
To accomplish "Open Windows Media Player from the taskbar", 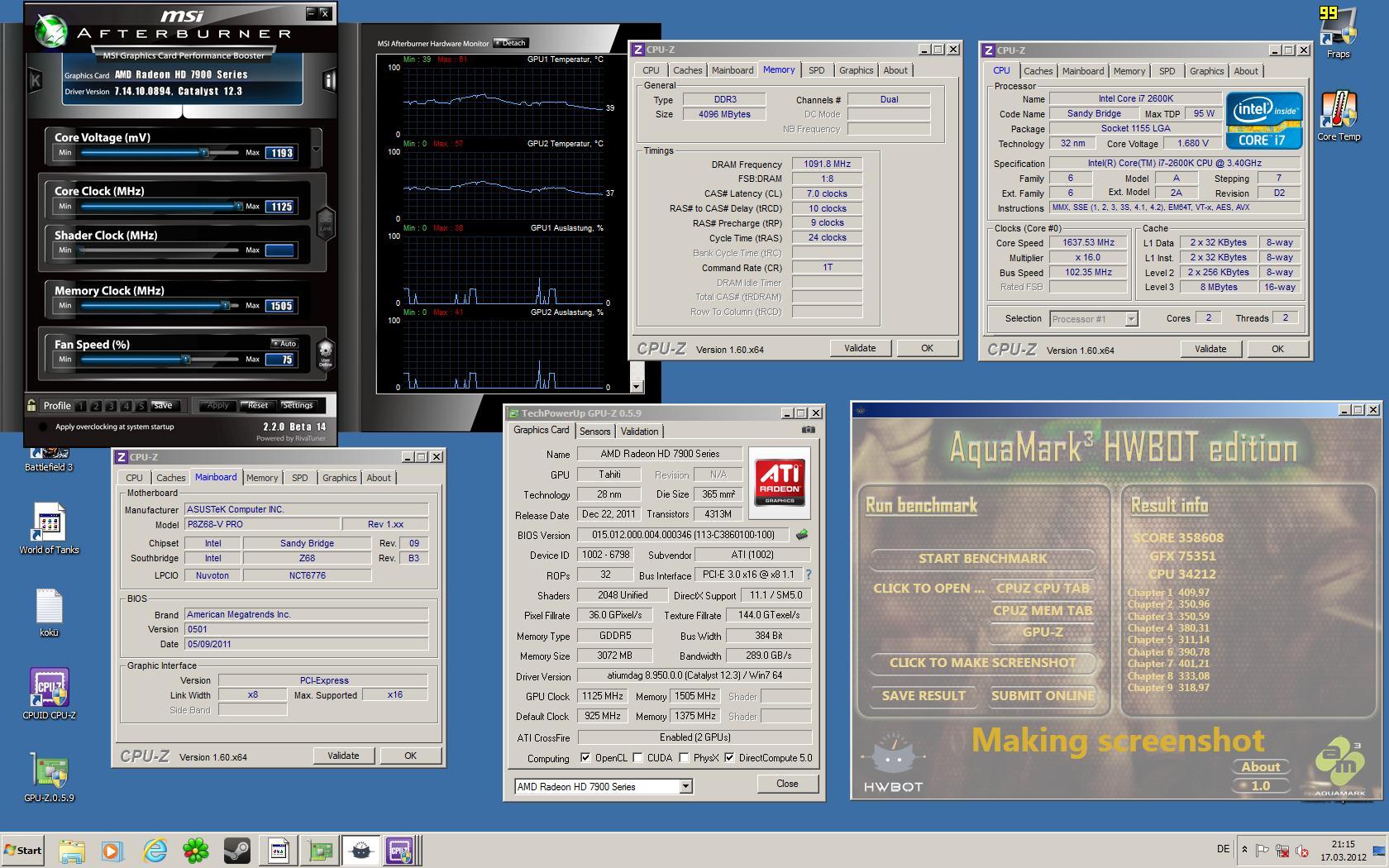I will [112, 850].
